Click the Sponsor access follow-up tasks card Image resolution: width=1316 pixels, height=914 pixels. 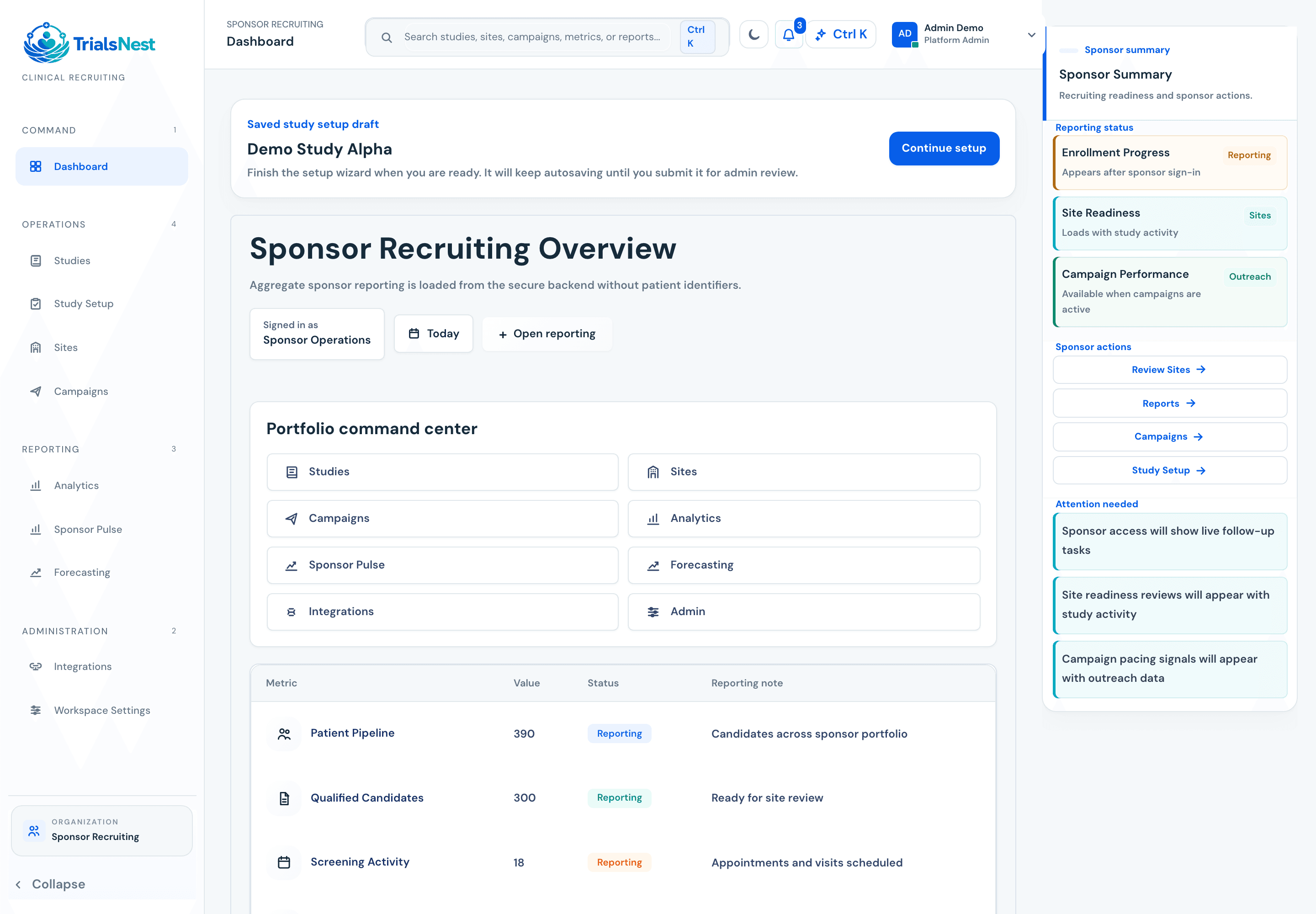point(1169,541)
